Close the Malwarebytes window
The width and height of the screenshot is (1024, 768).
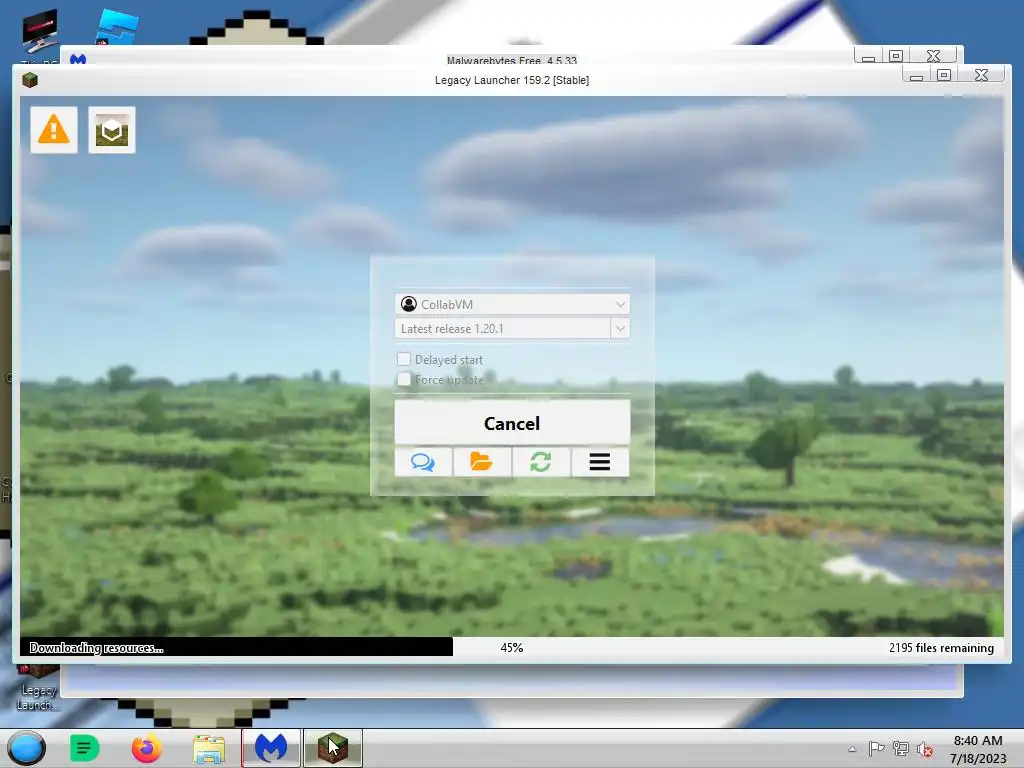pyautogui.click(x=934, y=56)
